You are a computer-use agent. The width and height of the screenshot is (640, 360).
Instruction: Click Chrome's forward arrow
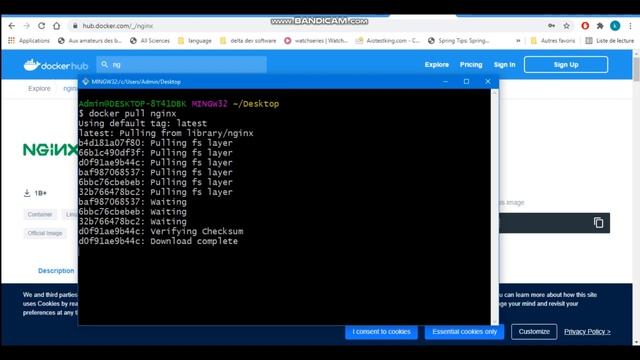(x=27, y=26)
